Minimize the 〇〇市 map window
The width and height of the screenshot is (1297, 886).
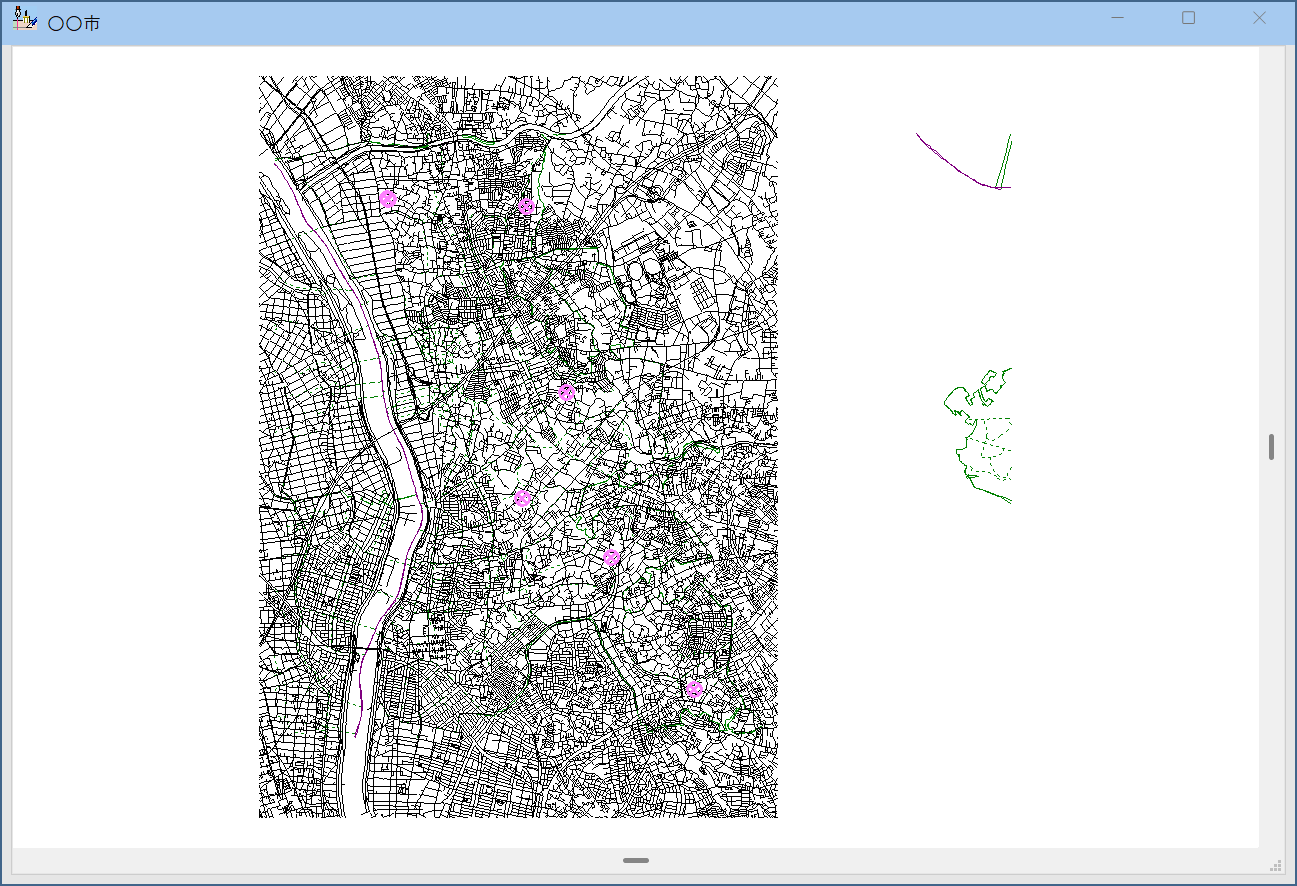coord(1117,18)
